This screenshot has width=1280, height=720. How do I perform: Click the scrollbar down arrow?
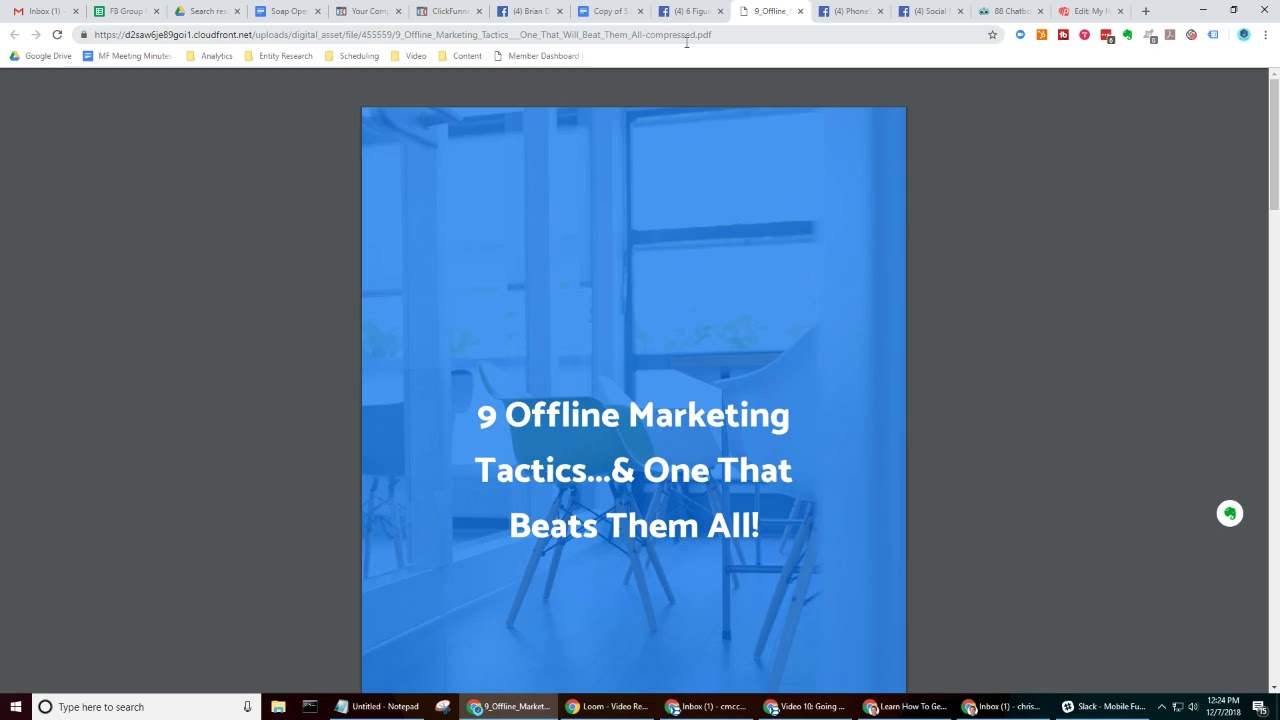click(x=1274, y=688)
